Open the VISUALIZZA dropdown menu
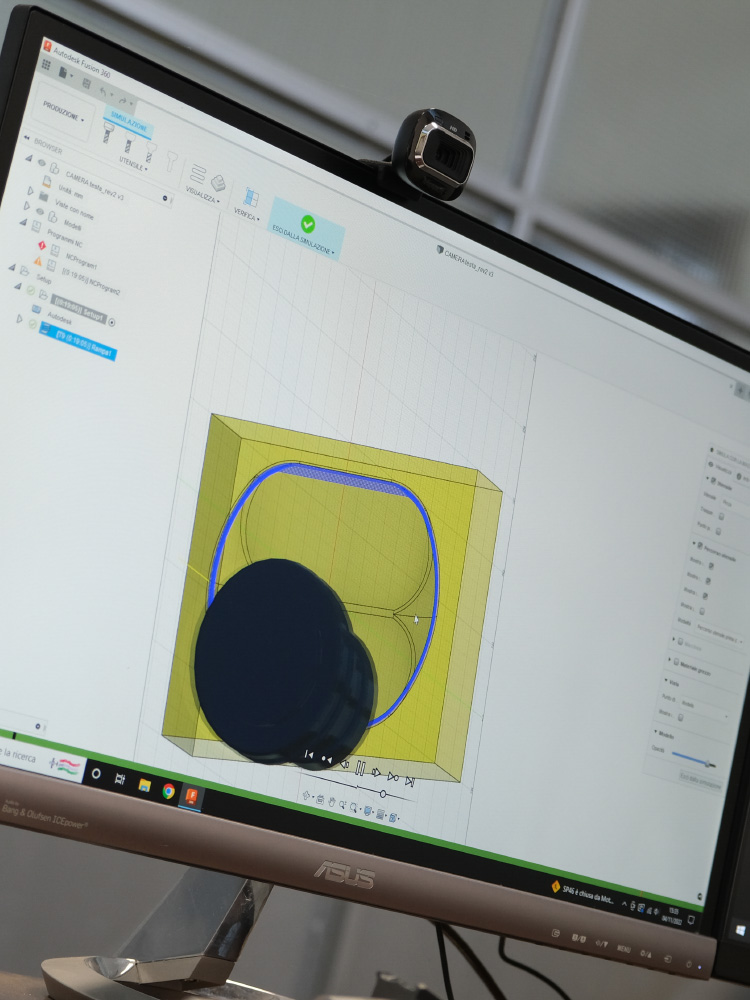This screenshot has width=750, height=1000. tap(203, 195)
